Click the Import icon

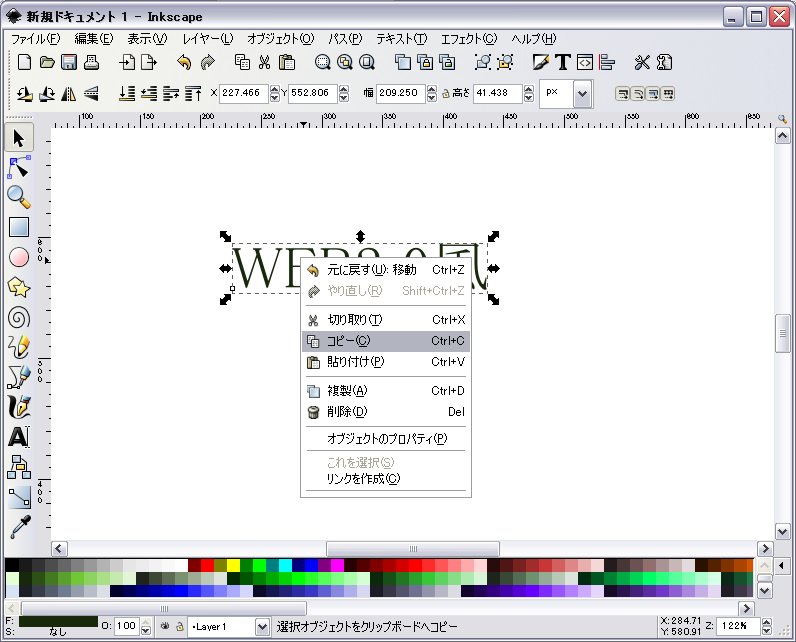click(x=127, y=62)
